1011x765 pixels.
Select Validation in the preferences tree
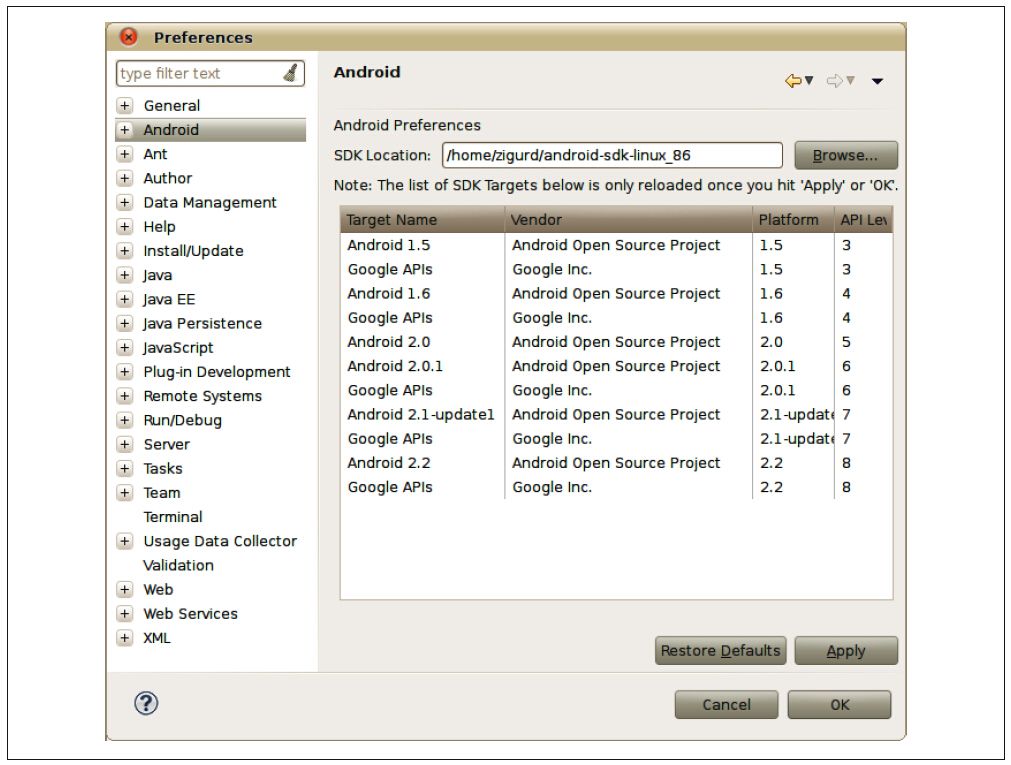click(179, 565)
